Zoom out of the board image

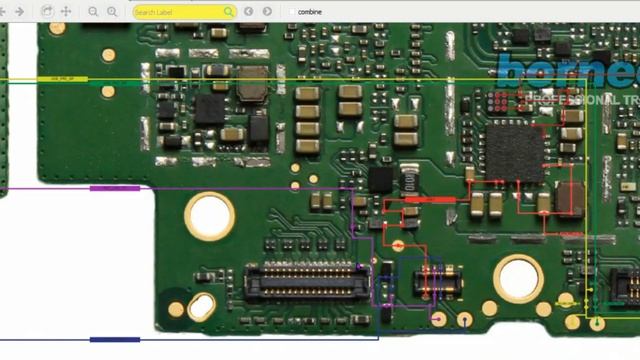pyautogui.click(x=93, y=12)
